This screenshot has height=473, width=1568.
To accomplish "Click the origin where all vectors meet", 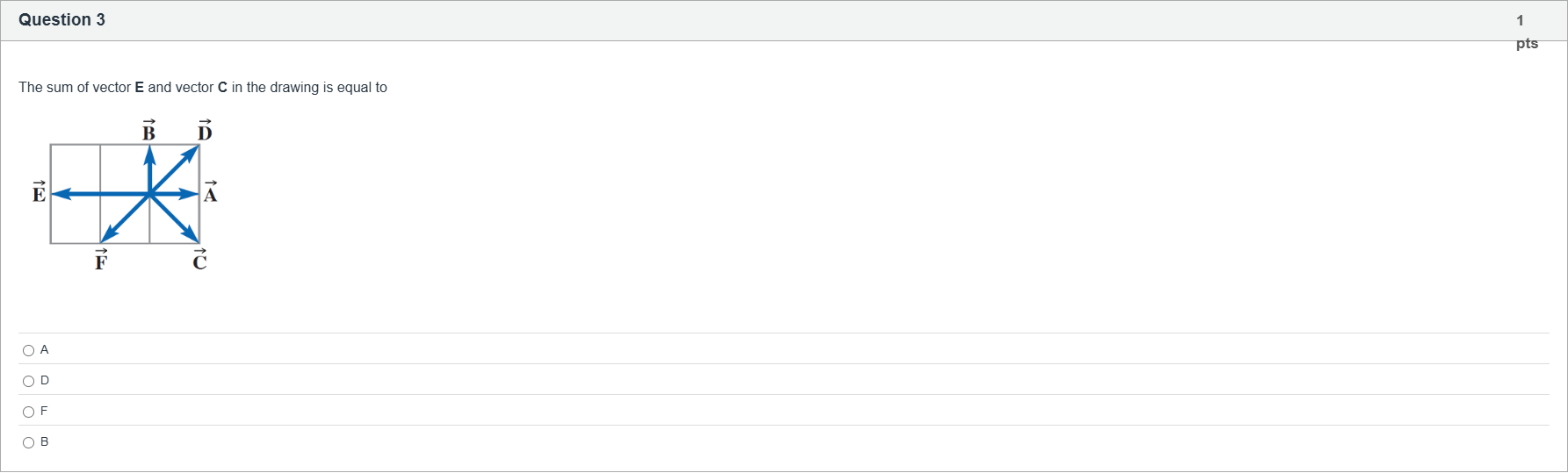I will tap(149, 193).
